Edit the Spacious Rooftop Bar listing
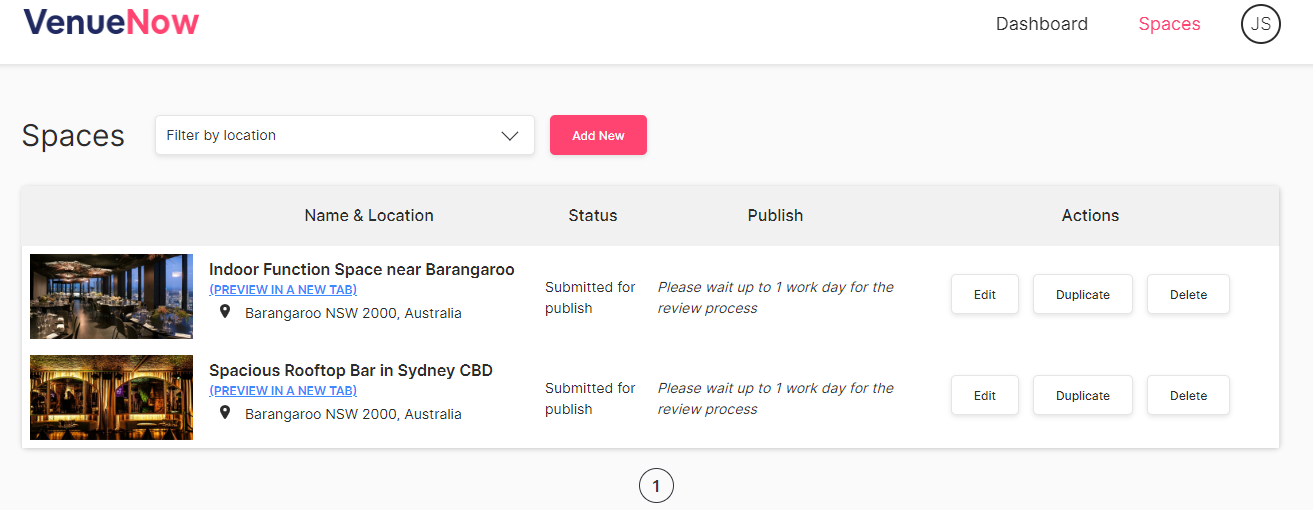This screenshot has height=510, width=1313. (x=985, y=395)
